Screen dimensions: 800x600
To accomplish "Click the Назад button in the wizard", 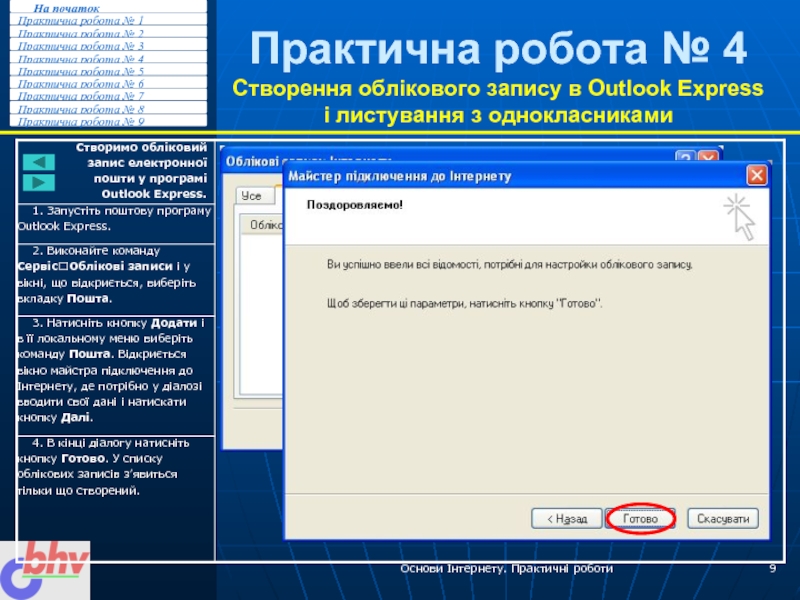I will click(x=567, y=519).
